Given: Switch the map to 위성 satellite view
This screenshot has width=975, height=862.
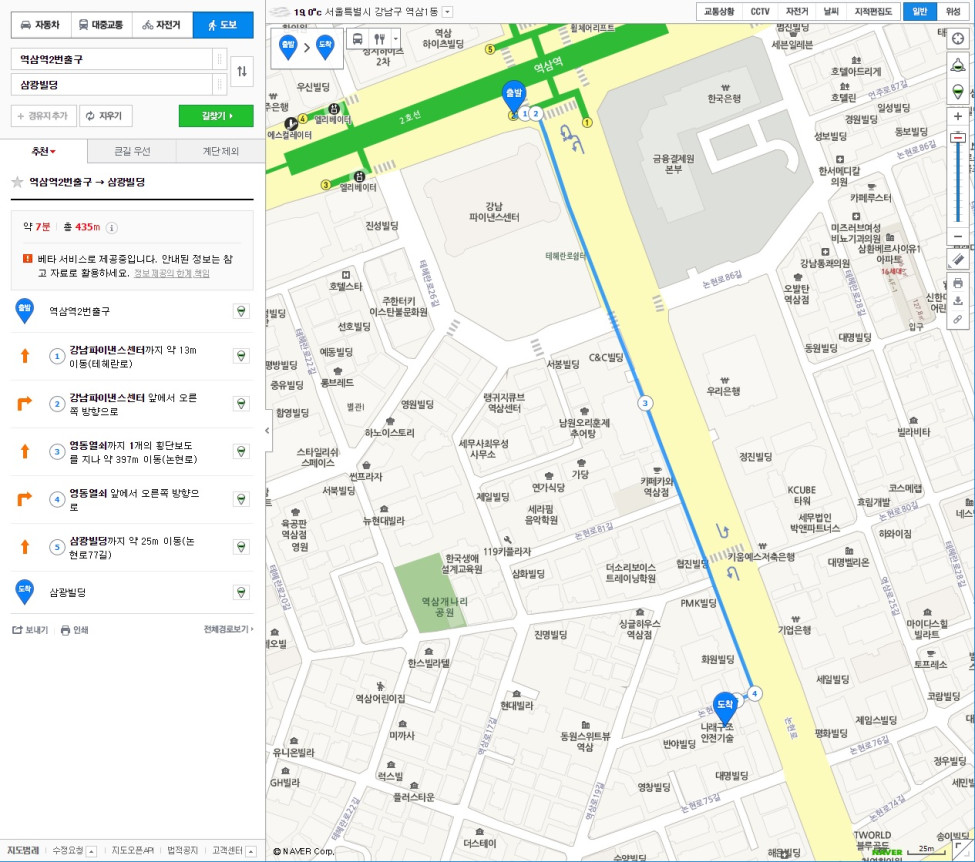Looking at the screenshot, I should pyautogui.click(x=953, y=11).
